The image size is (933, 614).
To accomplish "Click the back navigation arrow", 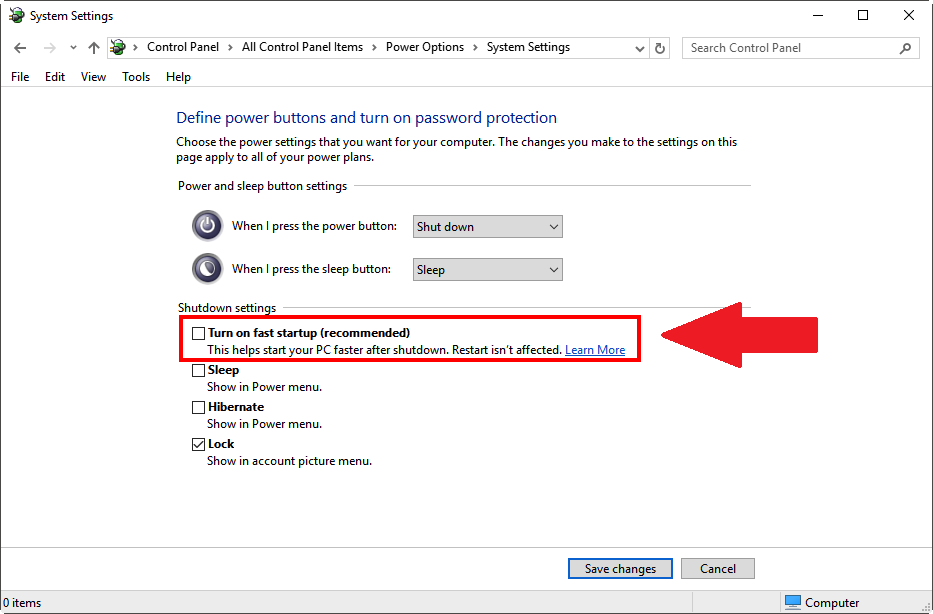I will [x=20, y=48].
